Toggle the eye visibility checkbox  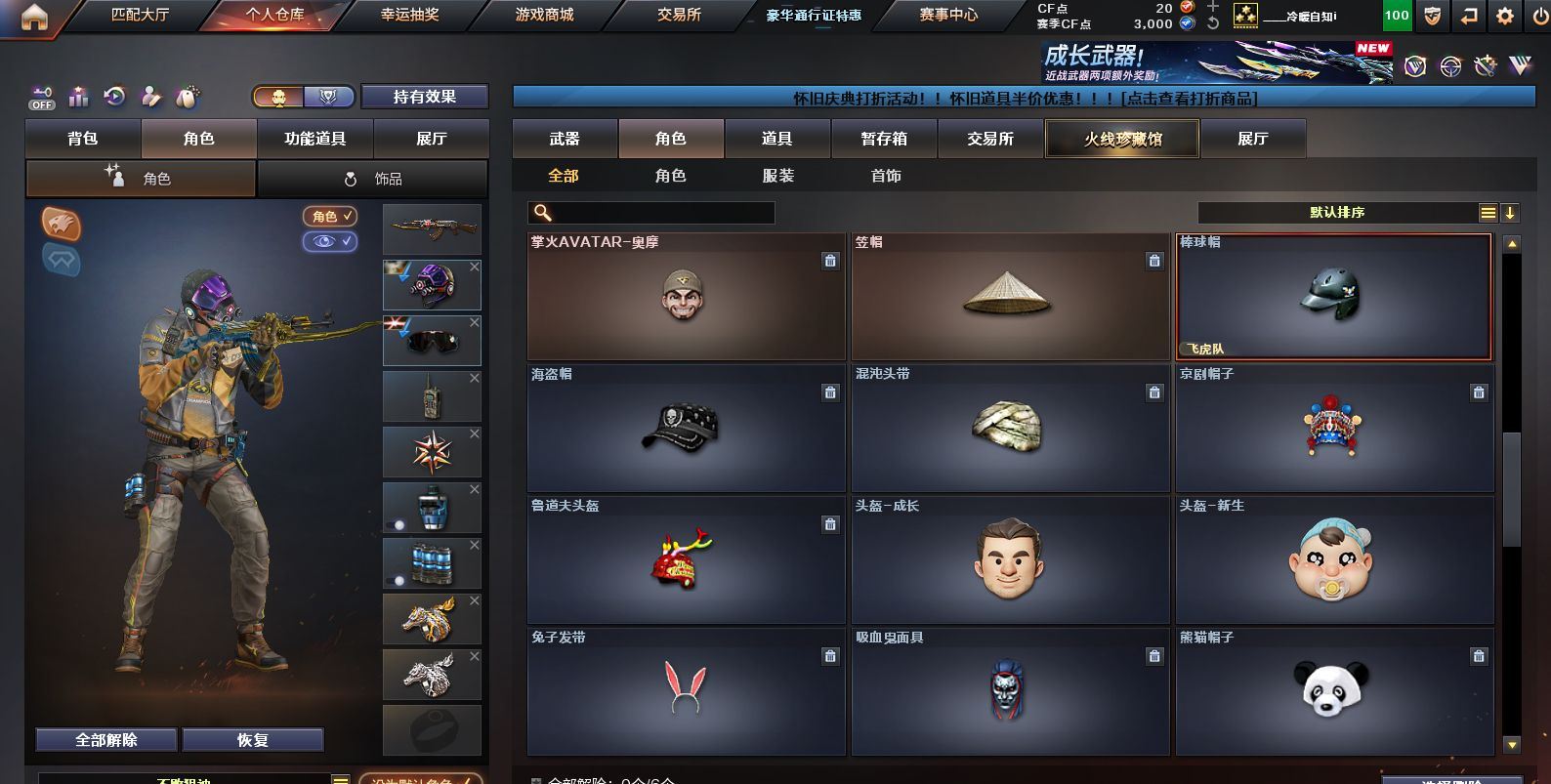[x=330, y=241]
